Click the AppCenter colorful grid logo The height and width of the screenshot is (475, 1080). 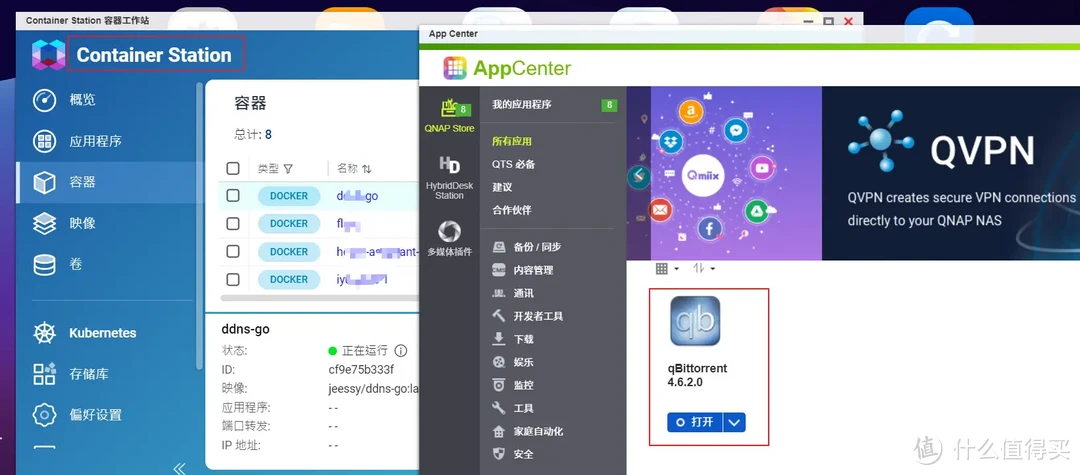point(455,68)
